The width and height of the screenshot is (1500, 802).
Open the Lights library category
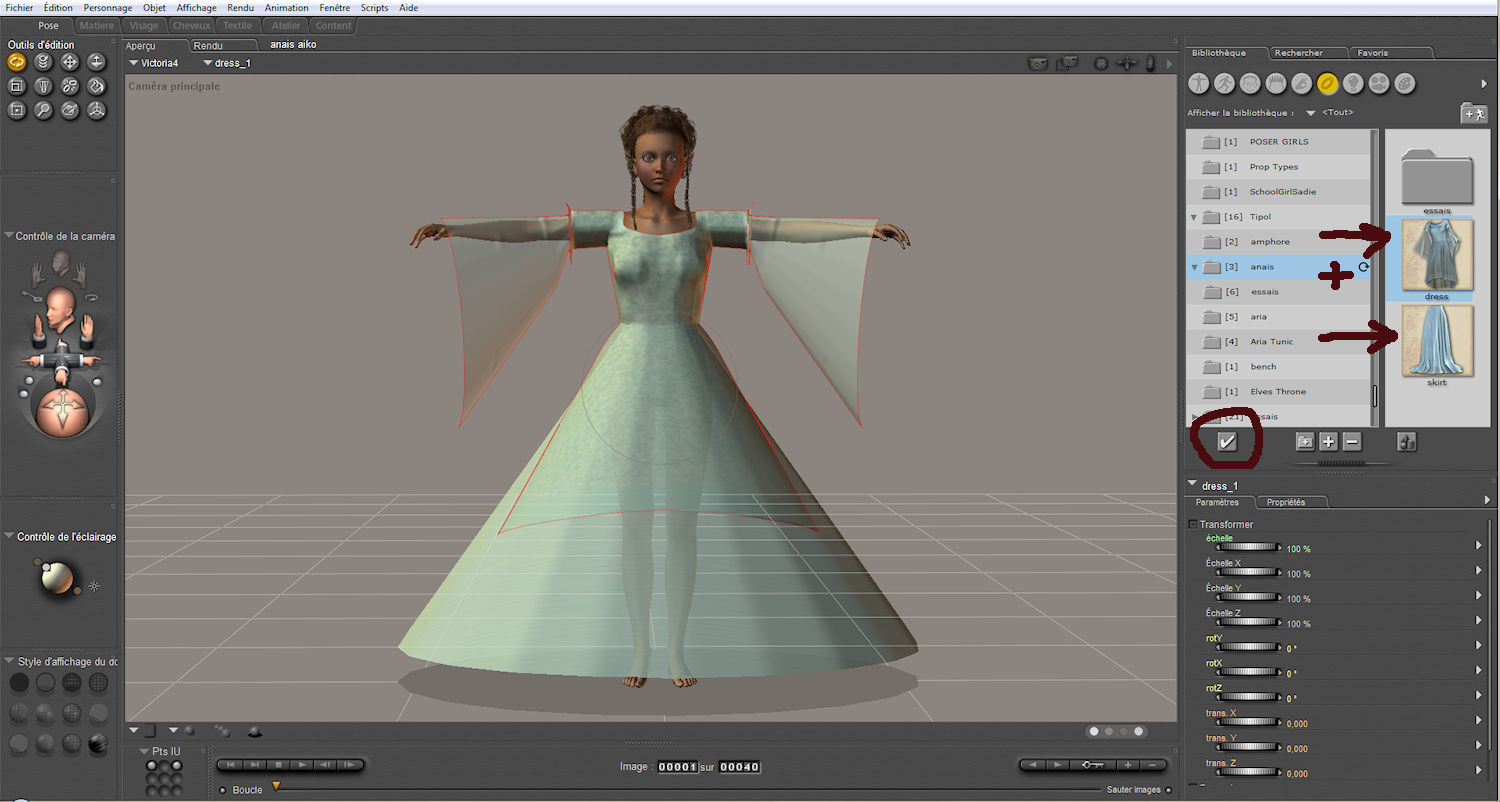click(x=1353, y=83)
